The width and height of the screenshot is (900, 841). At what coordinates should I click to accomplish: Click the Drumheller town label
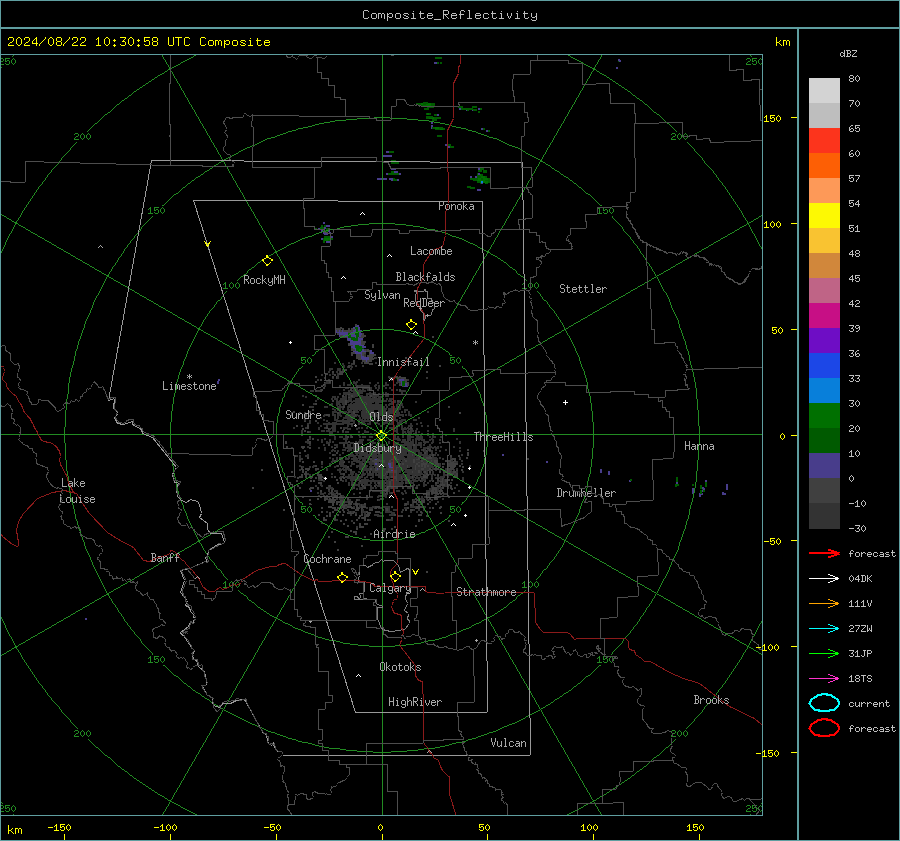coord(586,493)
